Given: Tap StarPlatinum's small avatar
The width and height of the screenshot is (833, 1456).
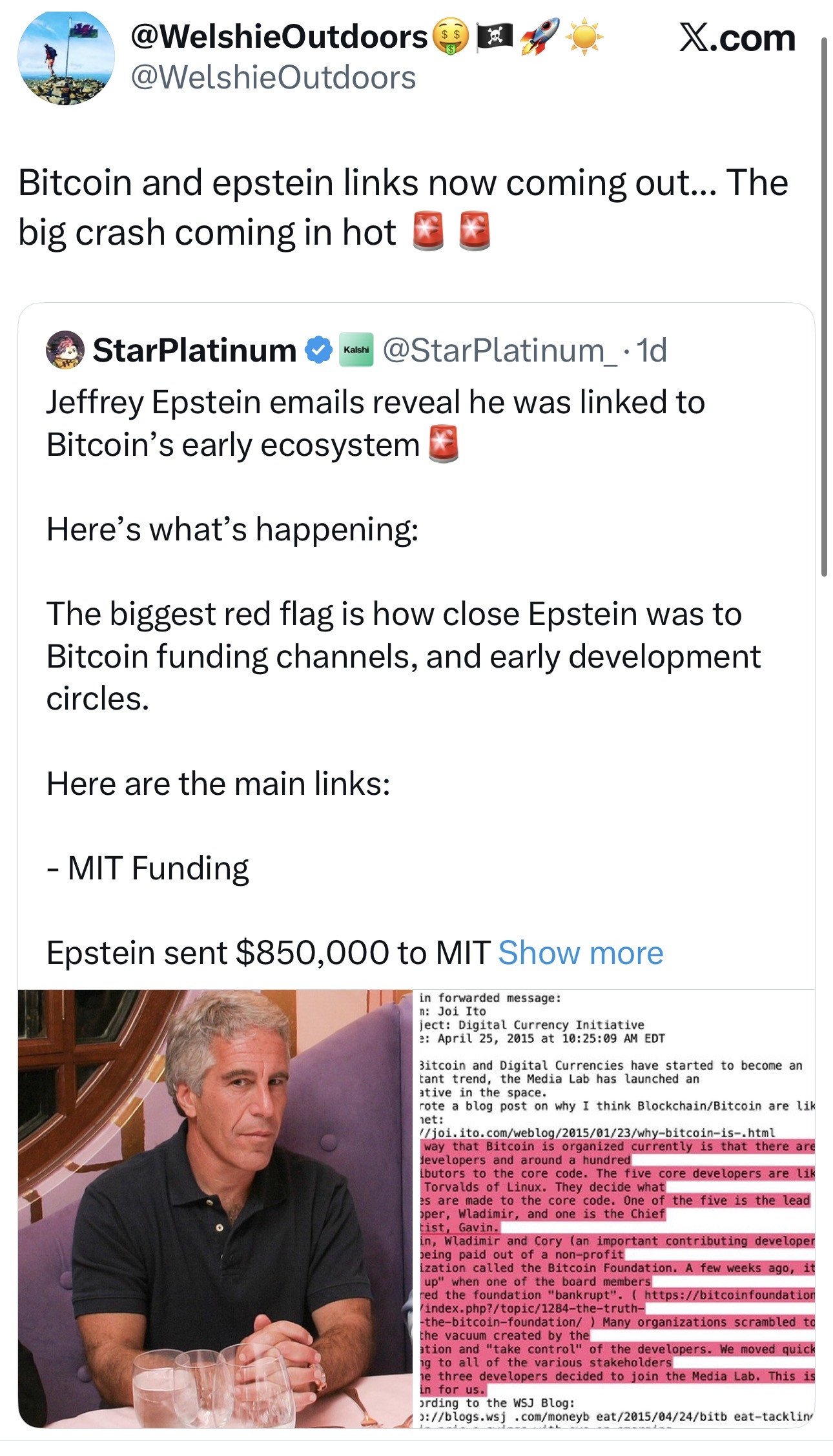Looking at the screenshot, I should point(65,350).
